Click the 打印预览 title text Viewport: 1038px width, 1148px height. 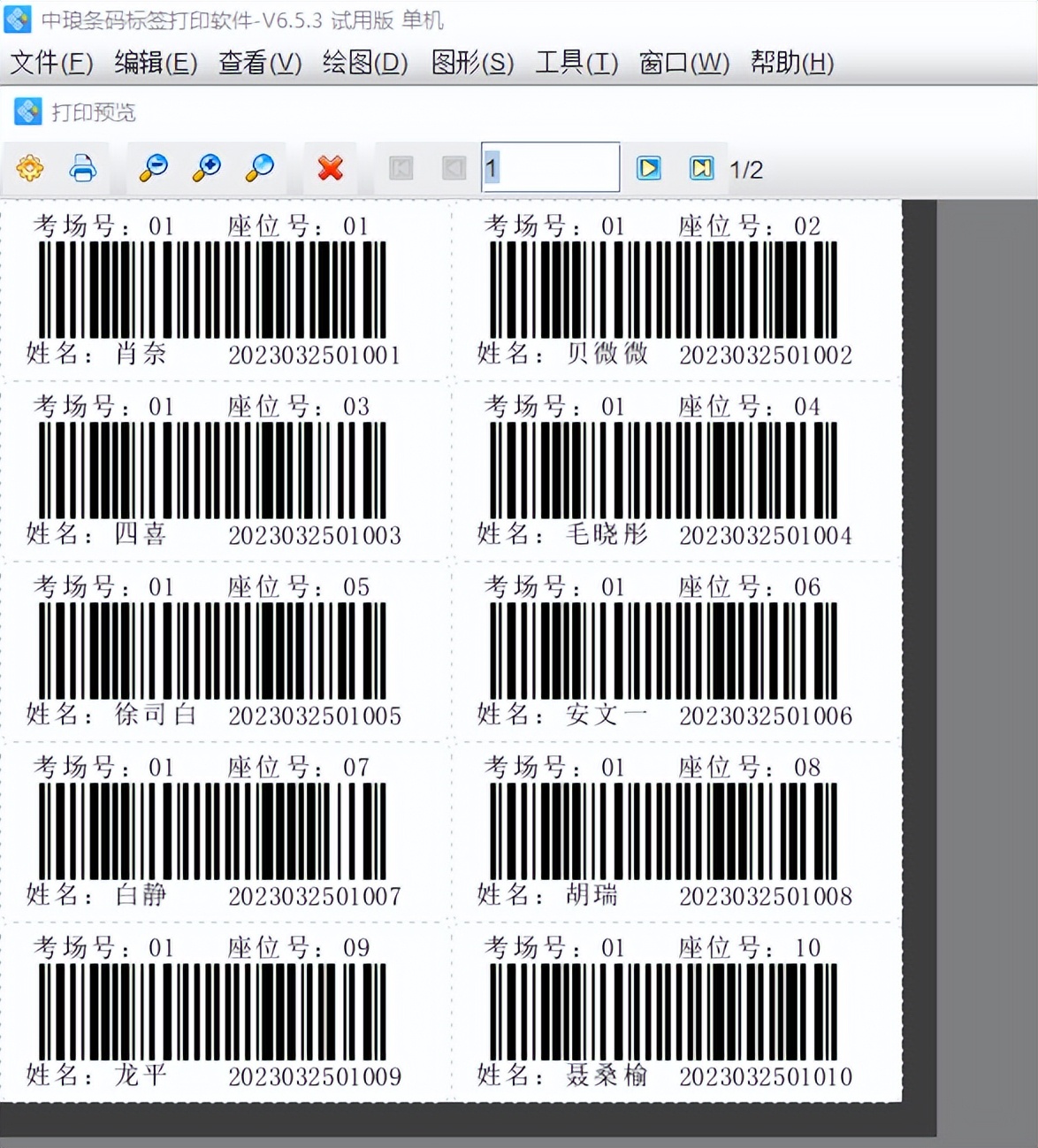tap(94, 112)
